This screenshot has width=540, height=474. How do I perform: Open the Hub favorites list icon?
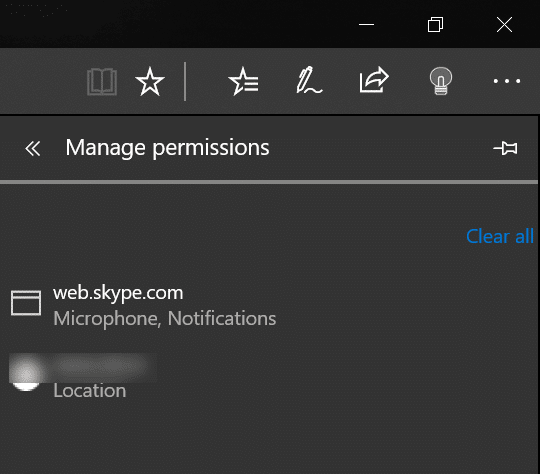pyautogui.click(x=243, y=81)
